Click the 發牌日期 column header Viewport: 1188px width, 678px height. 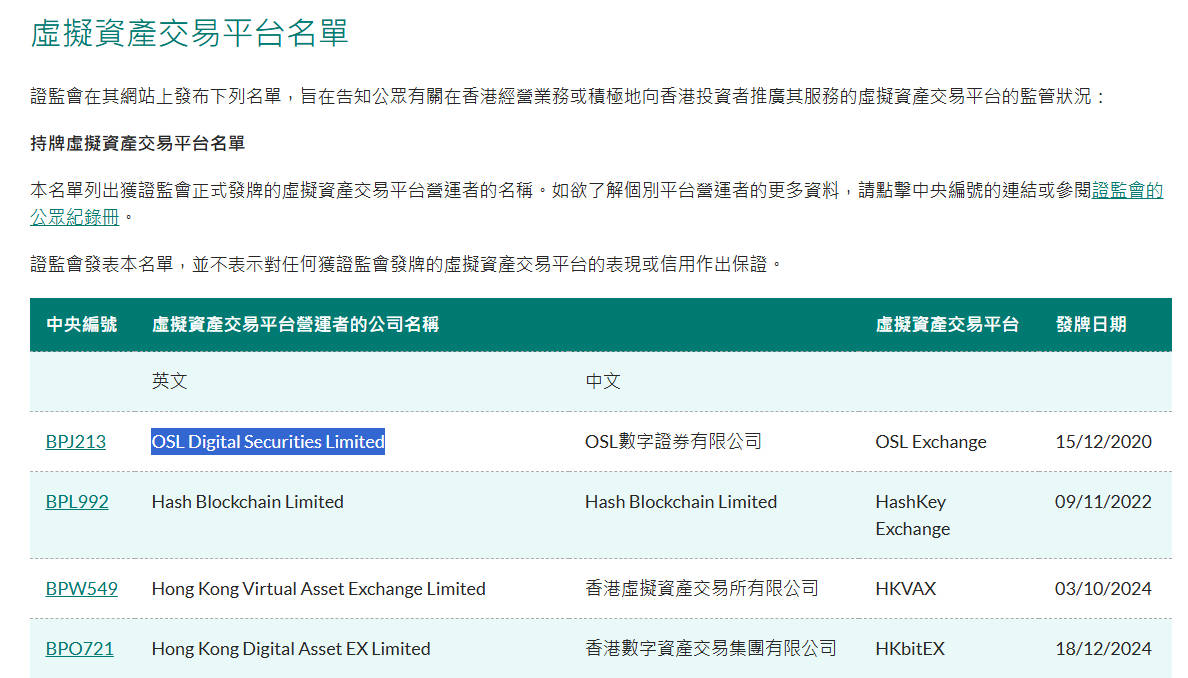[x=1090, y=324]
